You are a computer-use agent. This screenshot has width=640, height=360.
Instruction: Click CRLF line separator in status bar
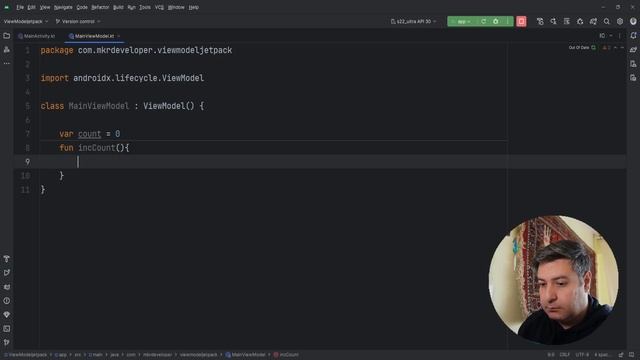(564, 355)
